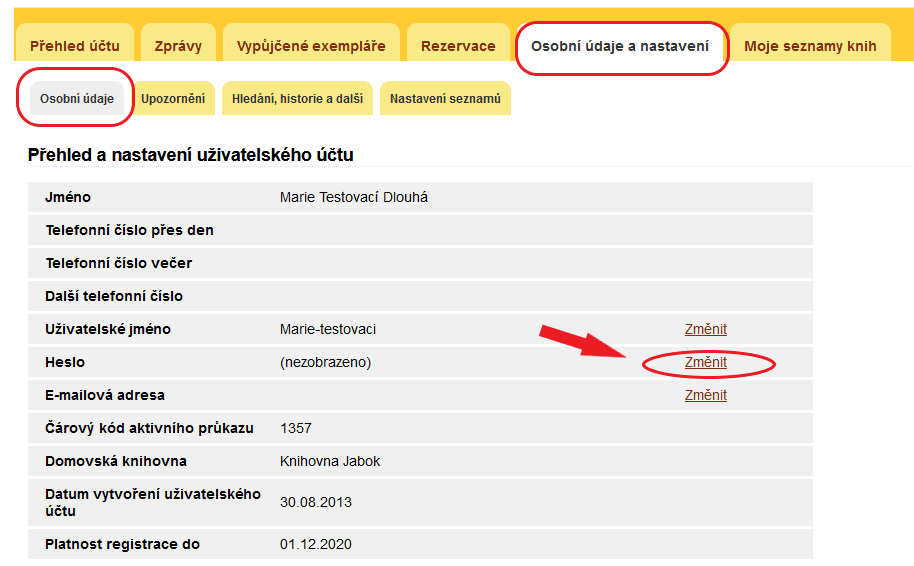The height and width of the screenshot is (566, 914).
Task: Click the Knihovna Jabok library value
Action: (330, 461)
